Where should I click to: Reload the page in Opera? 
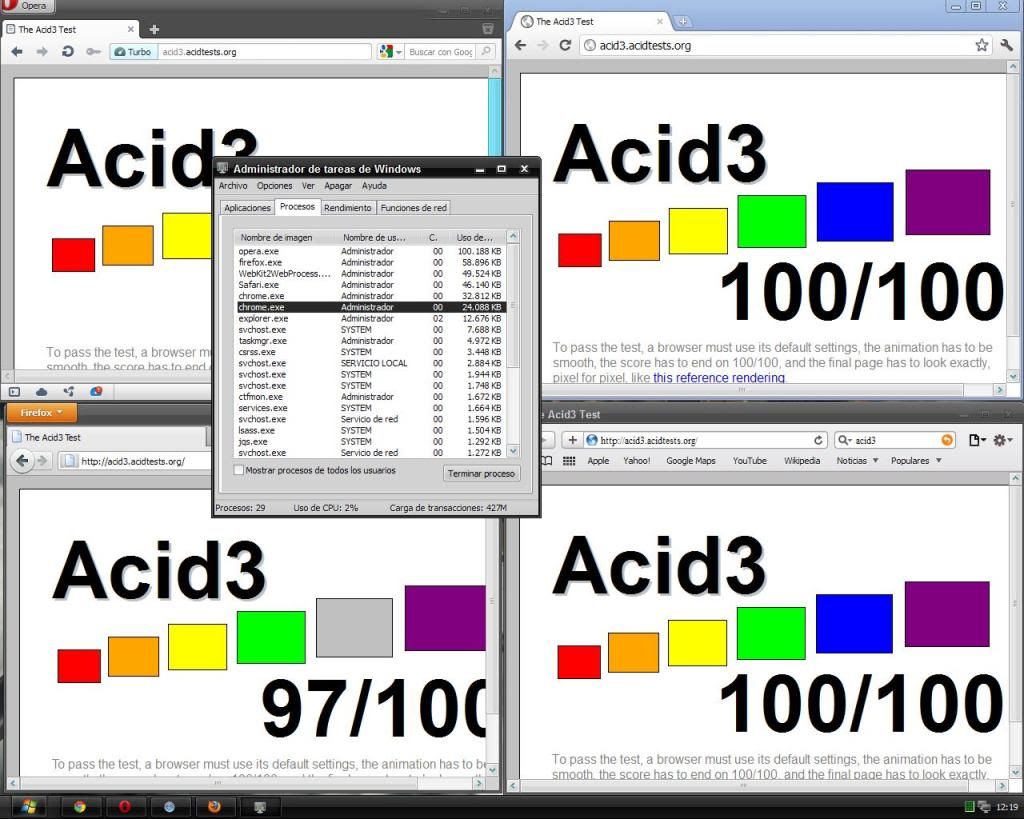pos(67,52)
